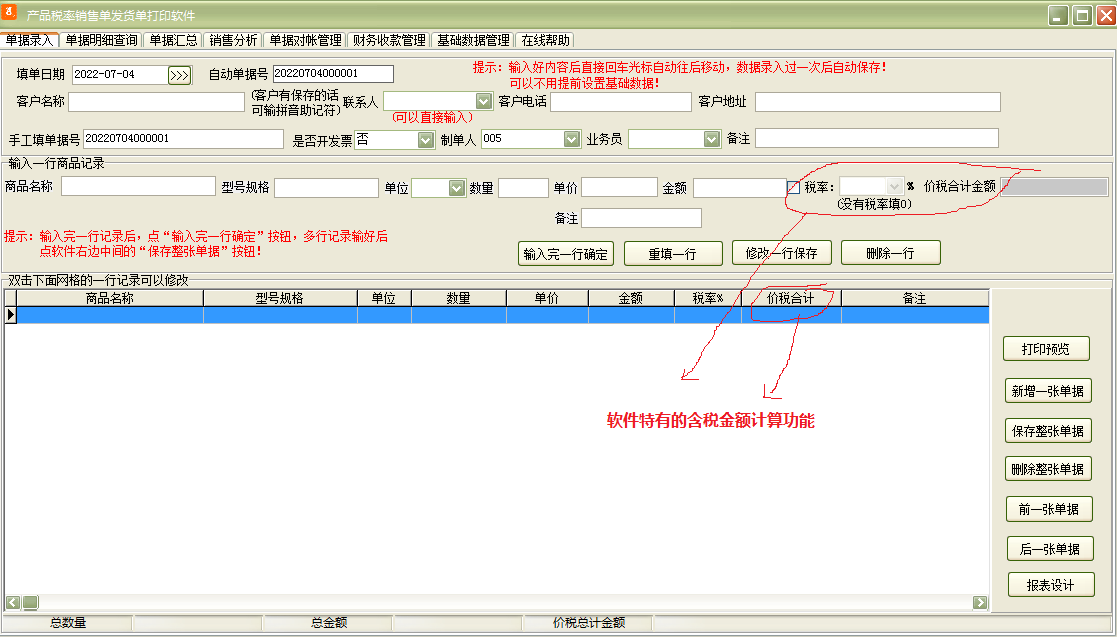The width and height of the screenshot is (1117, 637).
Task: Open the 是否开发票 dropdown
Action: pyautogui.click(x=425, y=140)
